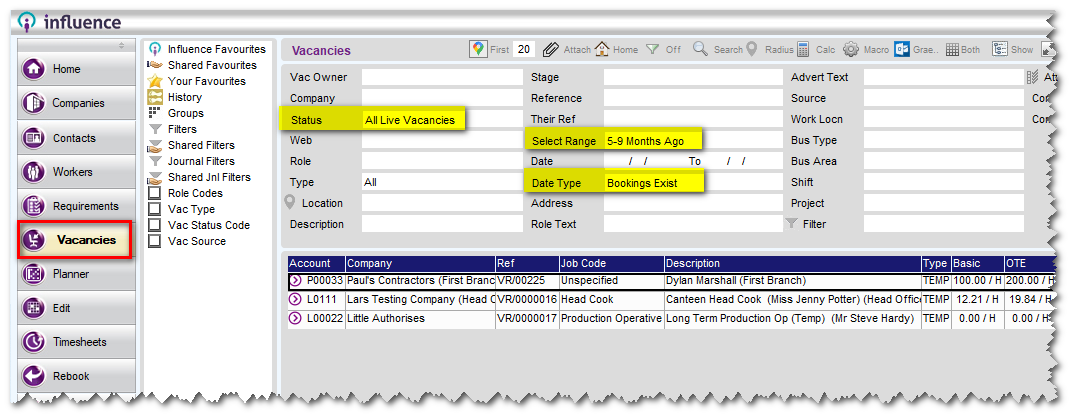
Task: Click the Search magnifier icon
Action: tap(700, 49)
